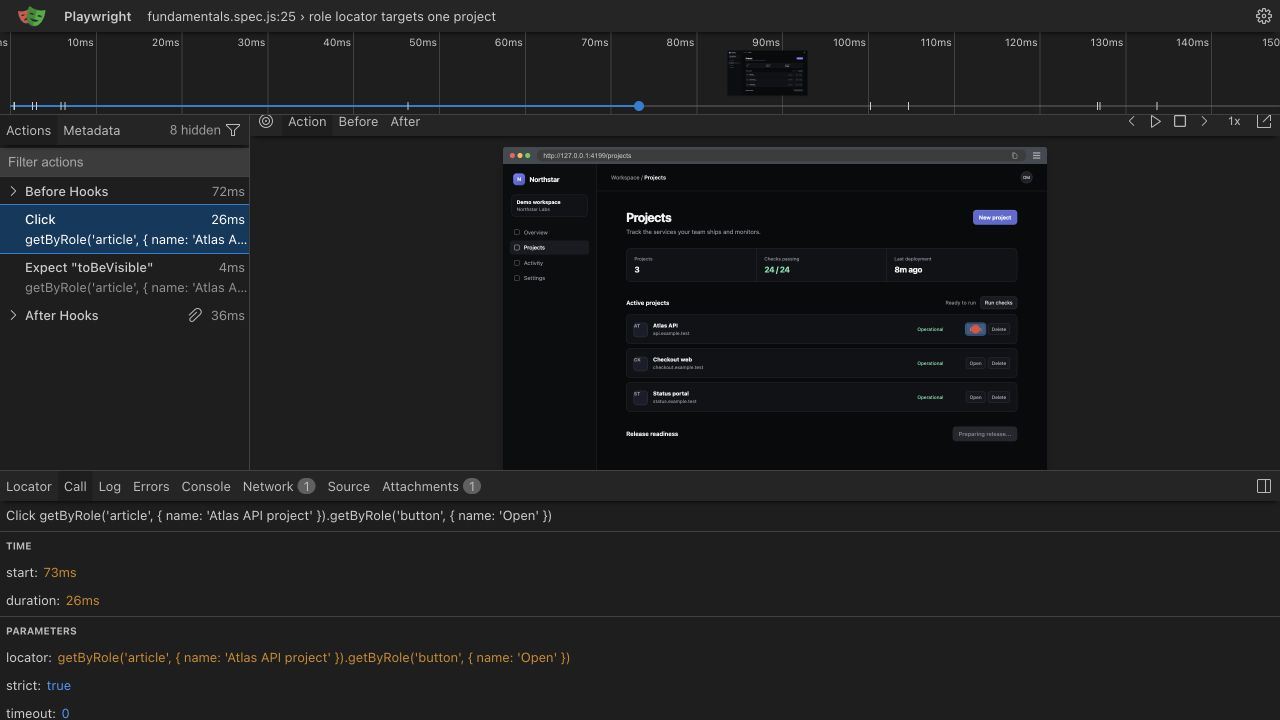Open the Network tab
Screen dimensions: 1280x720
(x=278, y=486)
